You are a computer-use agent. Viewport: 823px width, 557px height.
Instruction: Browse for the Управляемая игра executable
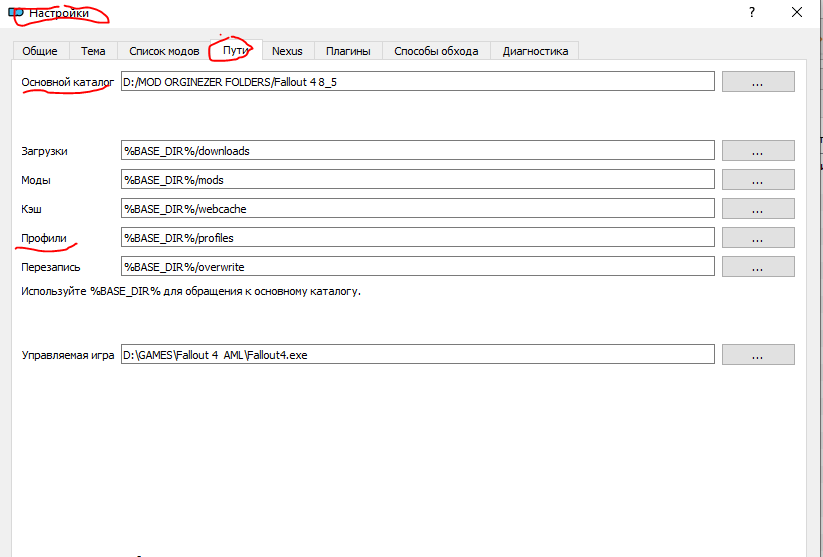coord(758,355)
